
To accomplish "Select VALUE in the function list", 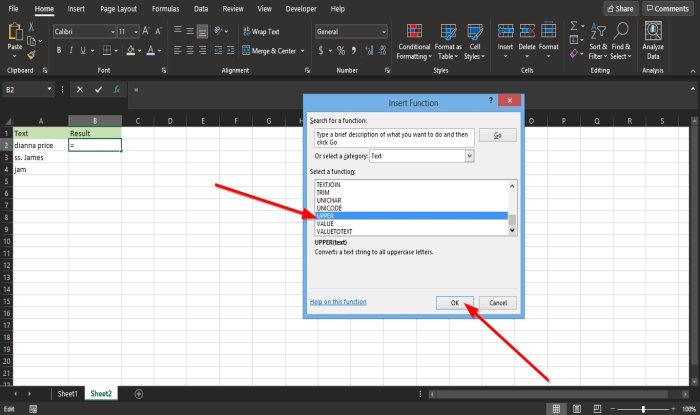I will [x=327, y=223].
